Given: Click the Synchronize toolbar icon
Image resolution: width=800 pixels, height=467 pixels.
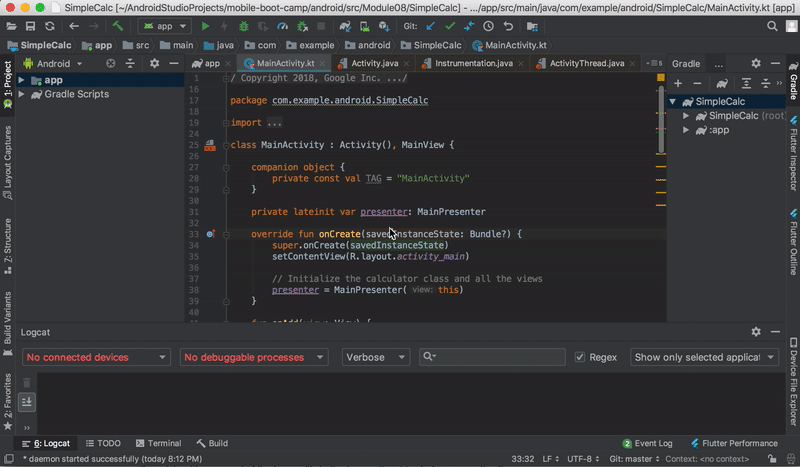Looking at the screenshot, I should 49,26.
